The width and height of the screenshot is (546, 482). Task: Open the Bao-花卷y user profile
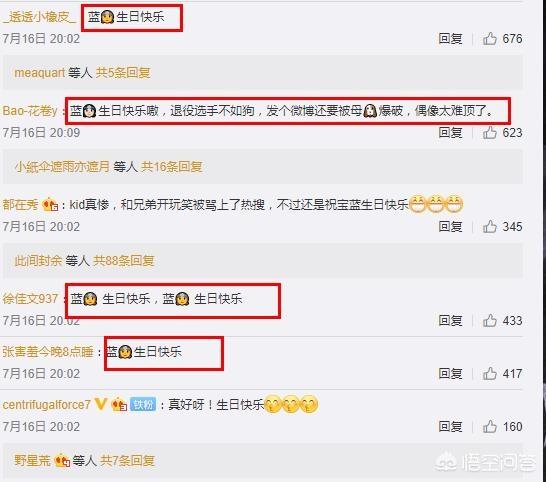[x=30, y=111]
